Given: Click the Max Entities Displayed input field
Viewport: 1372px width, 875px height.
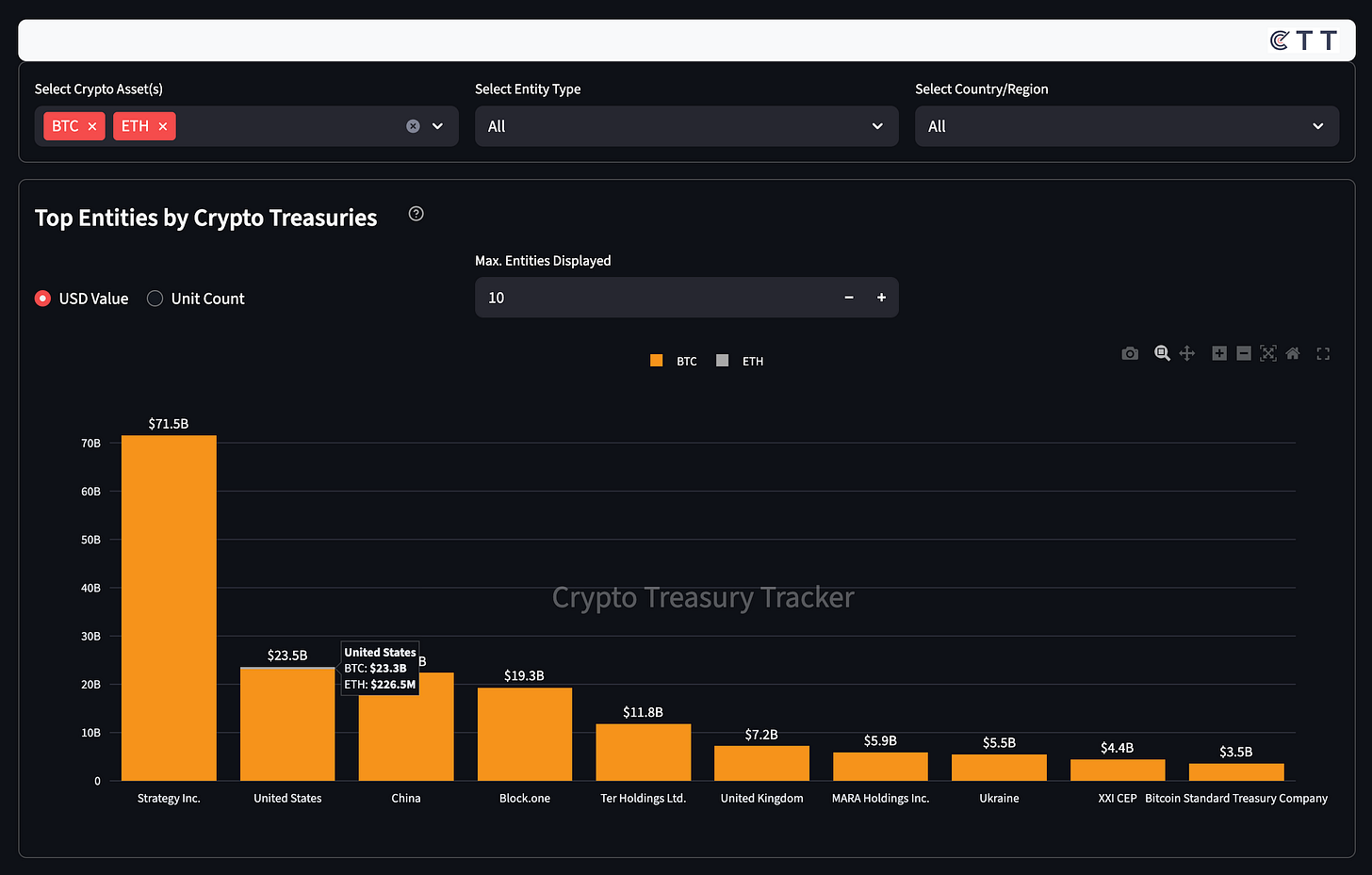Looking at the screenshot, I should pyautogui.click(x=660, y=297).
